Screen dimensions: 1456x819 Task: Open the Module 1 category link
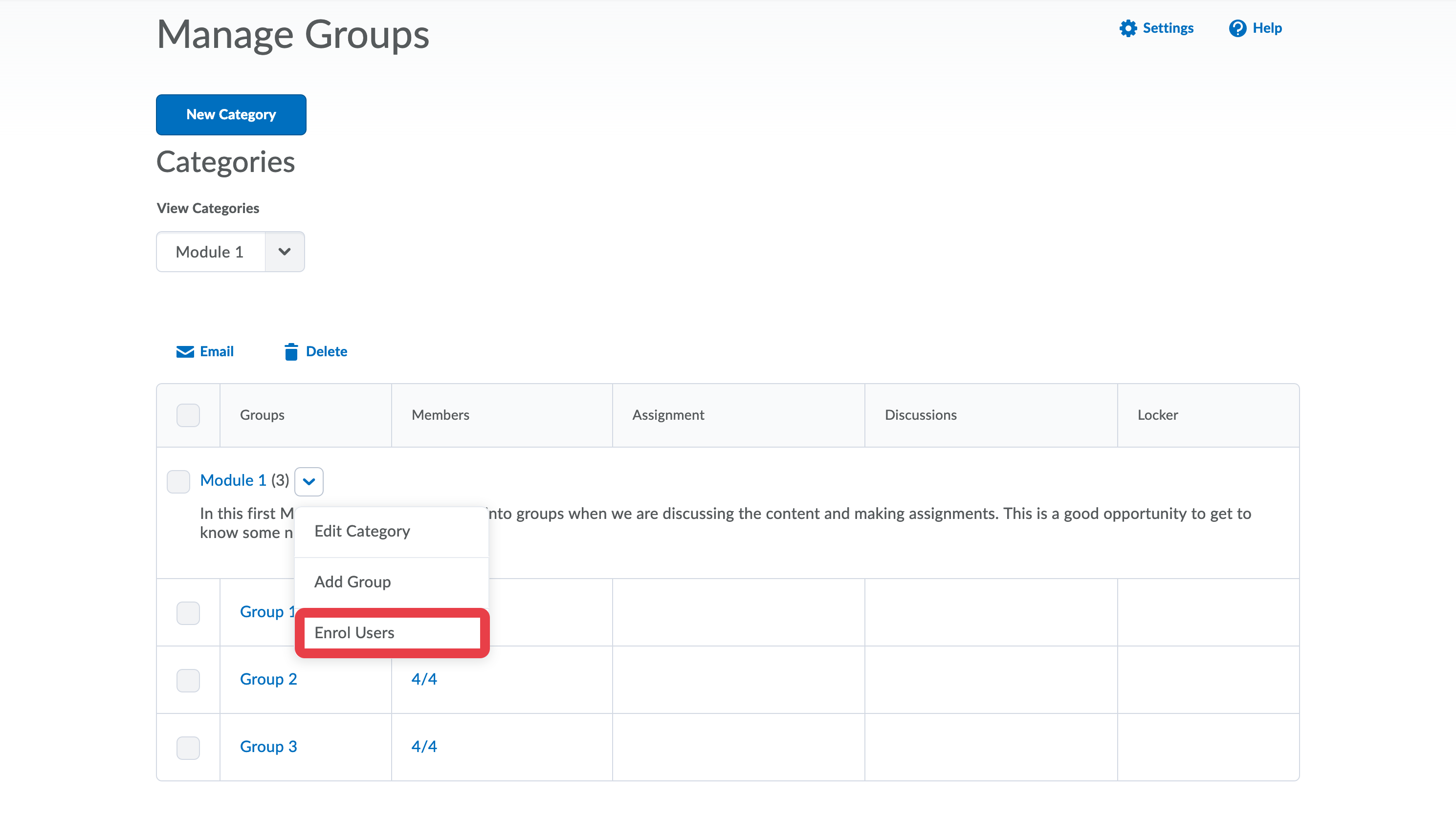coord(233,480)
